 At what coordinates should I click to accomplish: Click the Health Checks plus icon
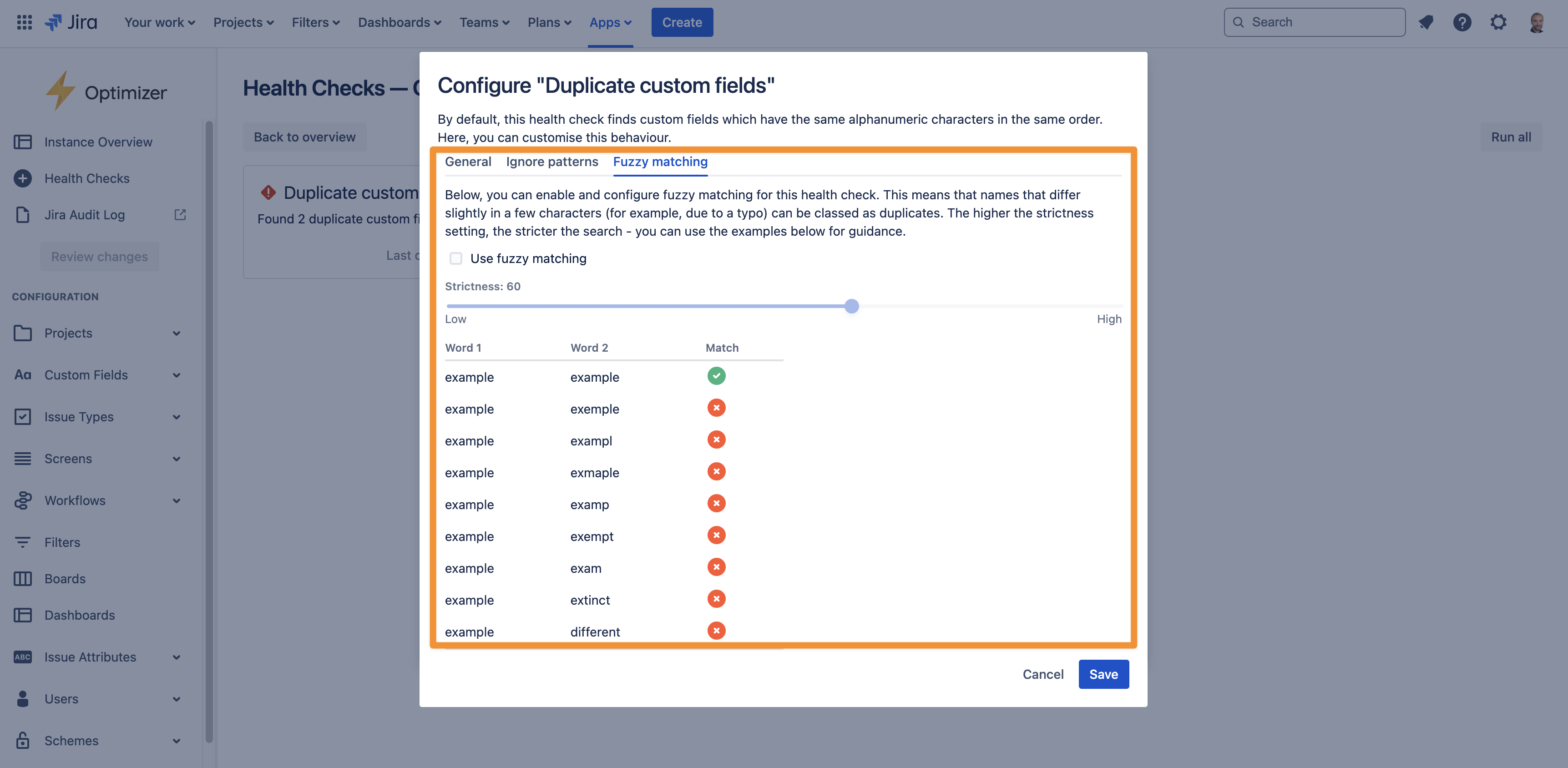point(22,178)
